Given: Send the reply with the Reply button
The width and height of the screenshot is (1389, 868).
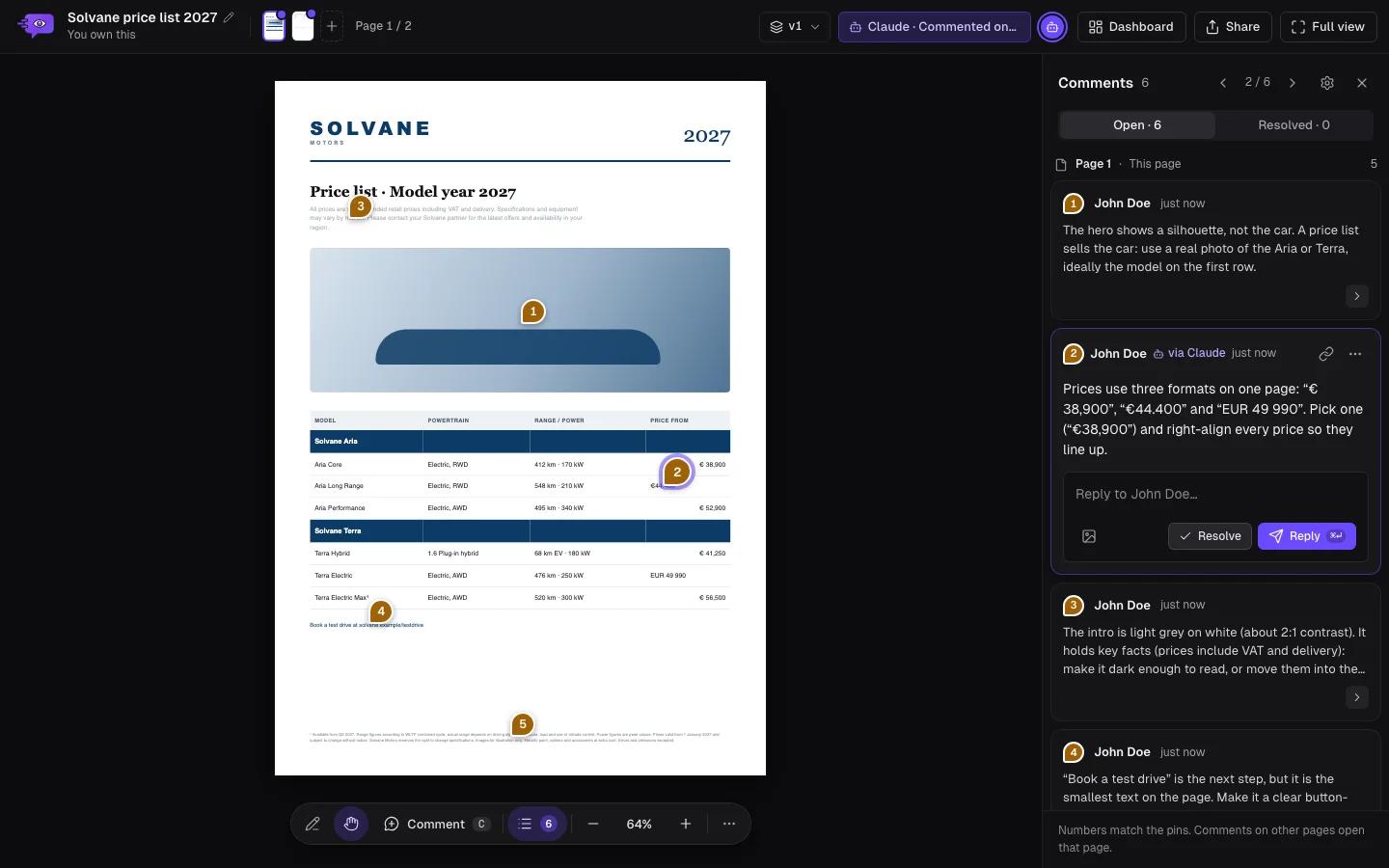Looking at the screenshot, I should tap(1306, 536).
